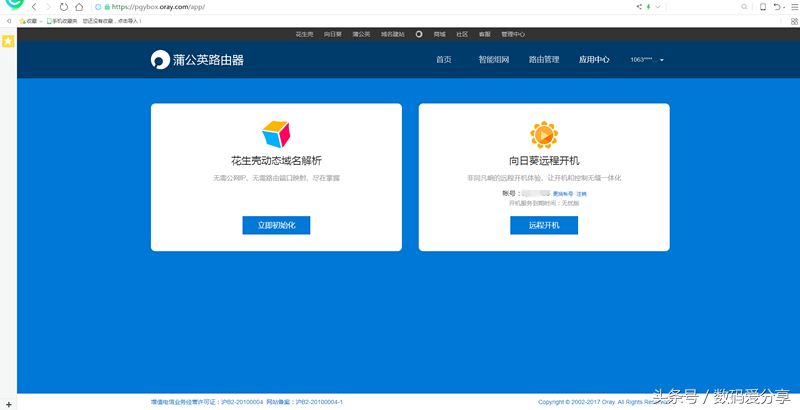Click the 向日葵 sunflower play icon
Viewport: 800px width, 410px height.
[x=544, y=135]
